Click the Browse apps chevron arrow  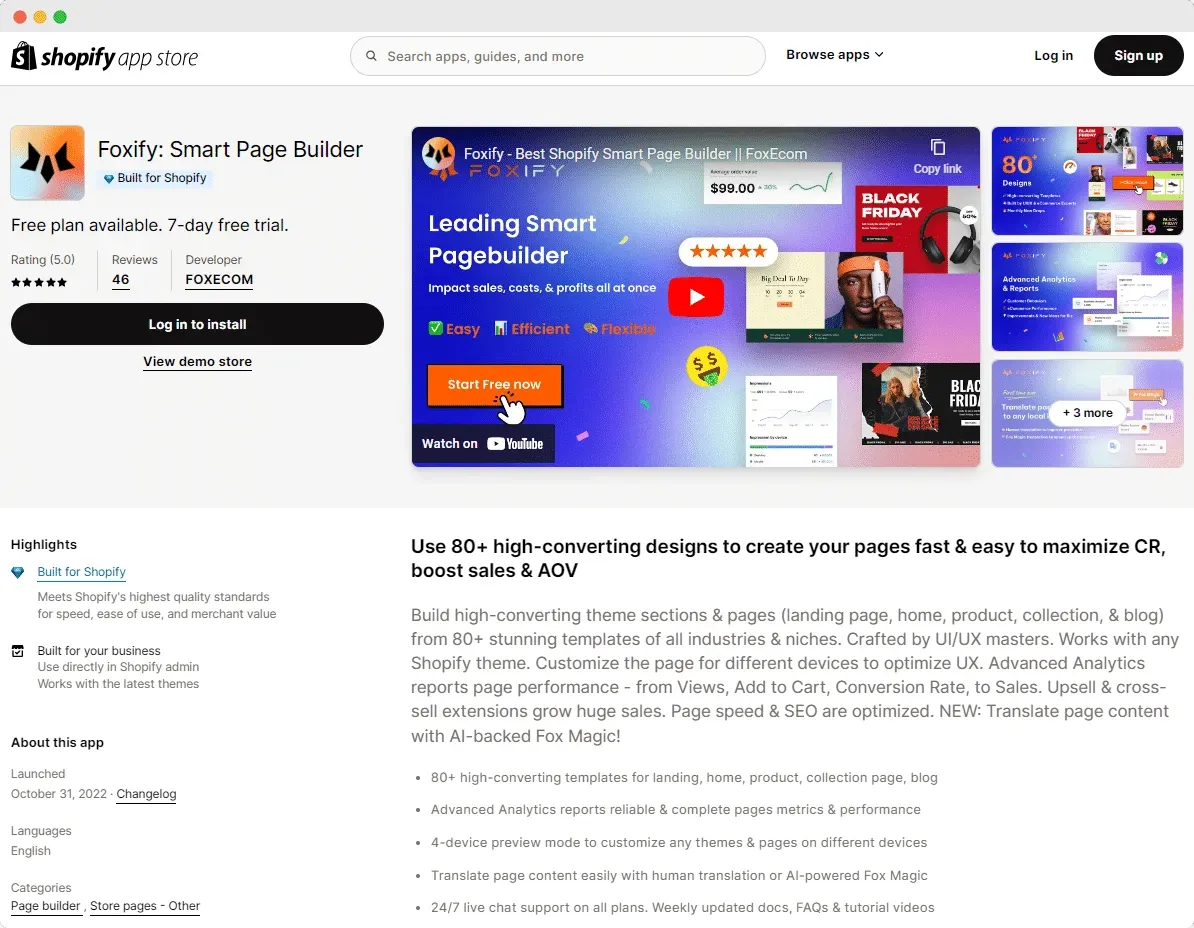880,55
